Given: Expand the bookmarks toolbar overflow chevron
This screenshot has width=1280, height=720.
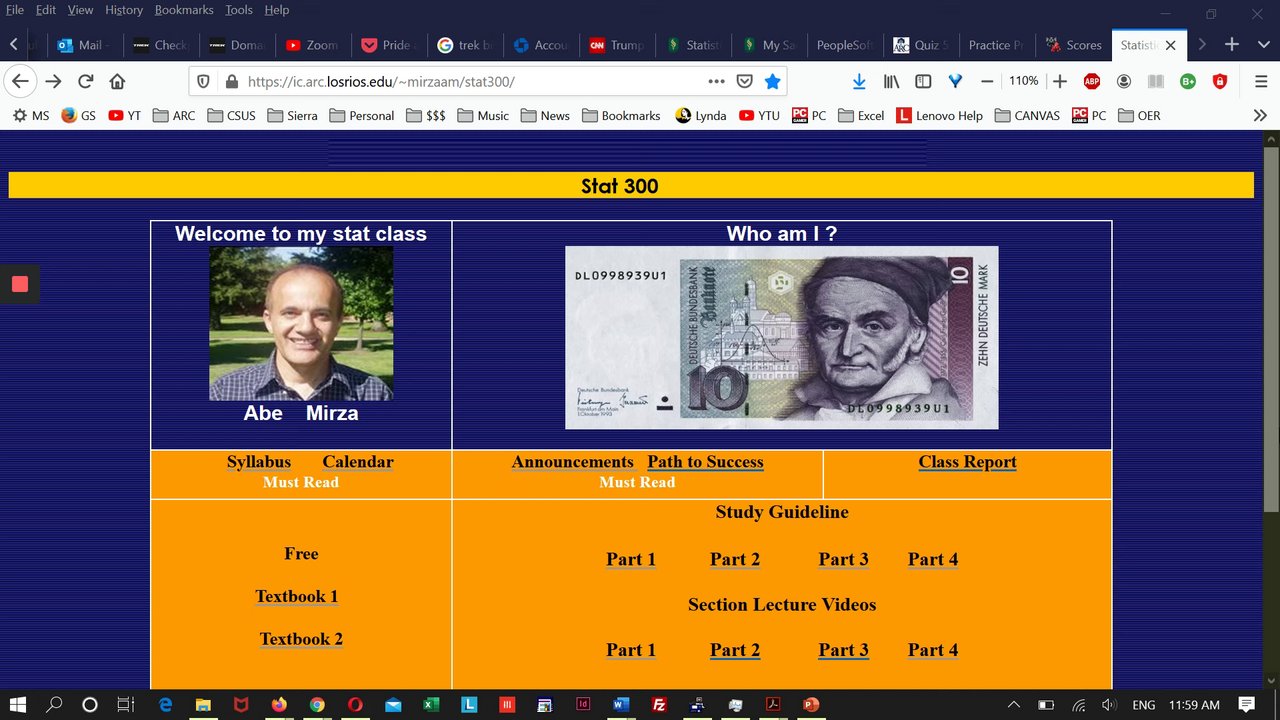Looking at the screenshot, I should click(x=1260, y=115).
